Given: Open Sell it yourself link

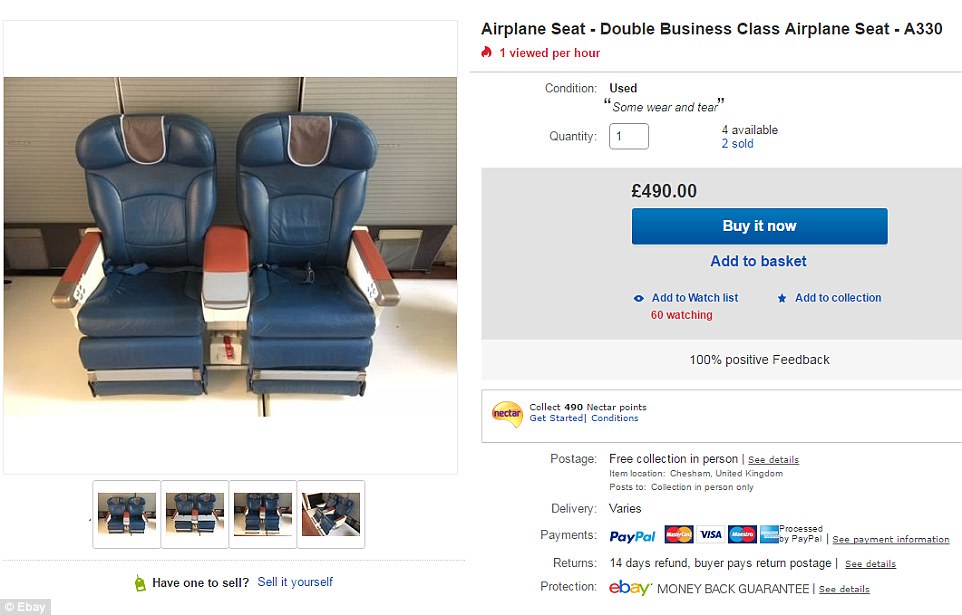Looking at the screenshot, I should coord(295,582).
